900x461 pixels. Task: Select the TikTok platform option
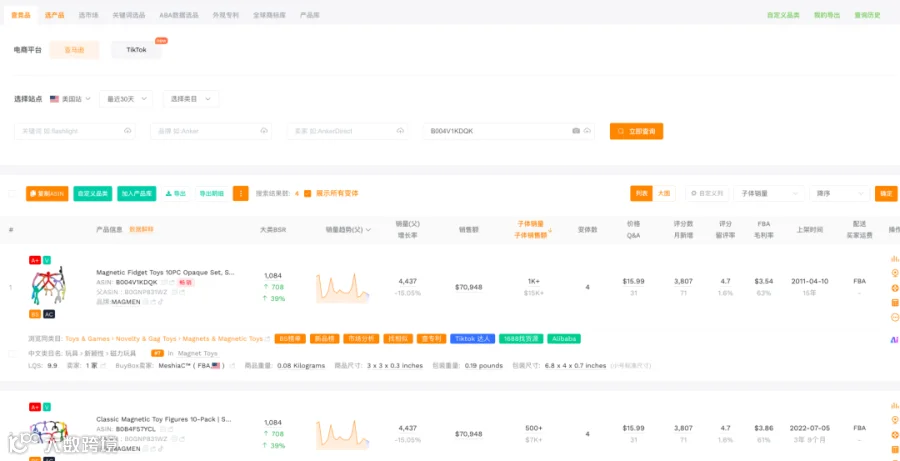137,50
